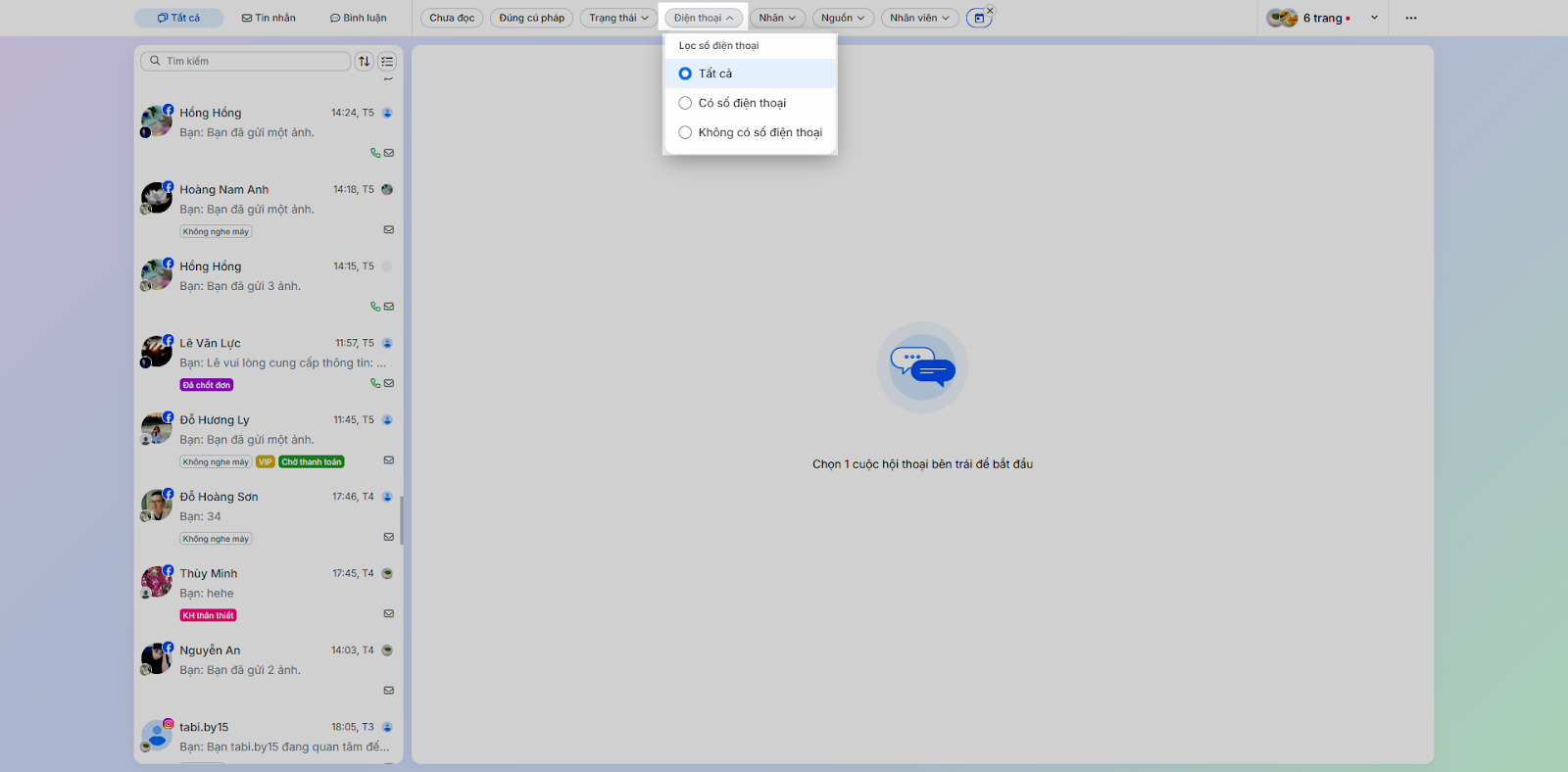Click the stacked page avatars beside '6 trang'
The height and width of the screenshot is (772, 1568).
[1282, 18]
